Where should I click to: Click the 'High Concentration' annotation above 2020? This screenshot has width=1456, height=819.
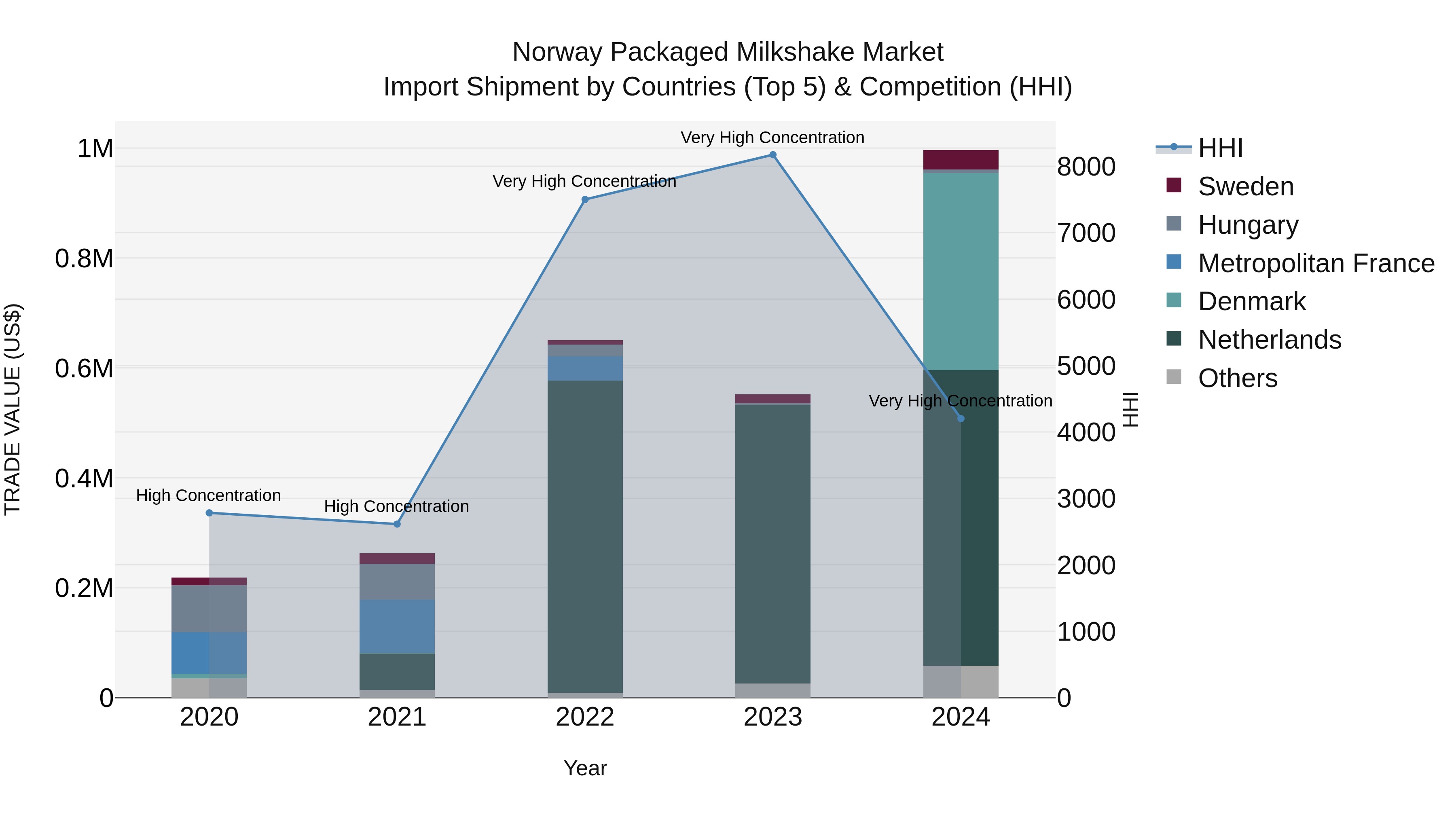point(209,496)
